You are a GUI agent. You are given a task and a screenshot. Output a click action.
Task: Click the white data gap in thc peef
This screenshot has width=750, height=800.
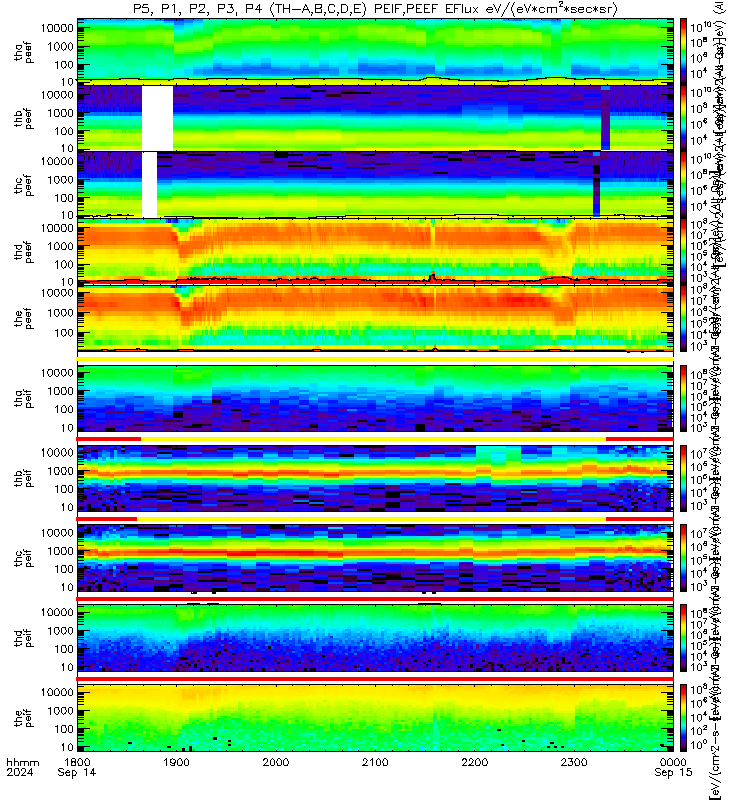point(149,185)
